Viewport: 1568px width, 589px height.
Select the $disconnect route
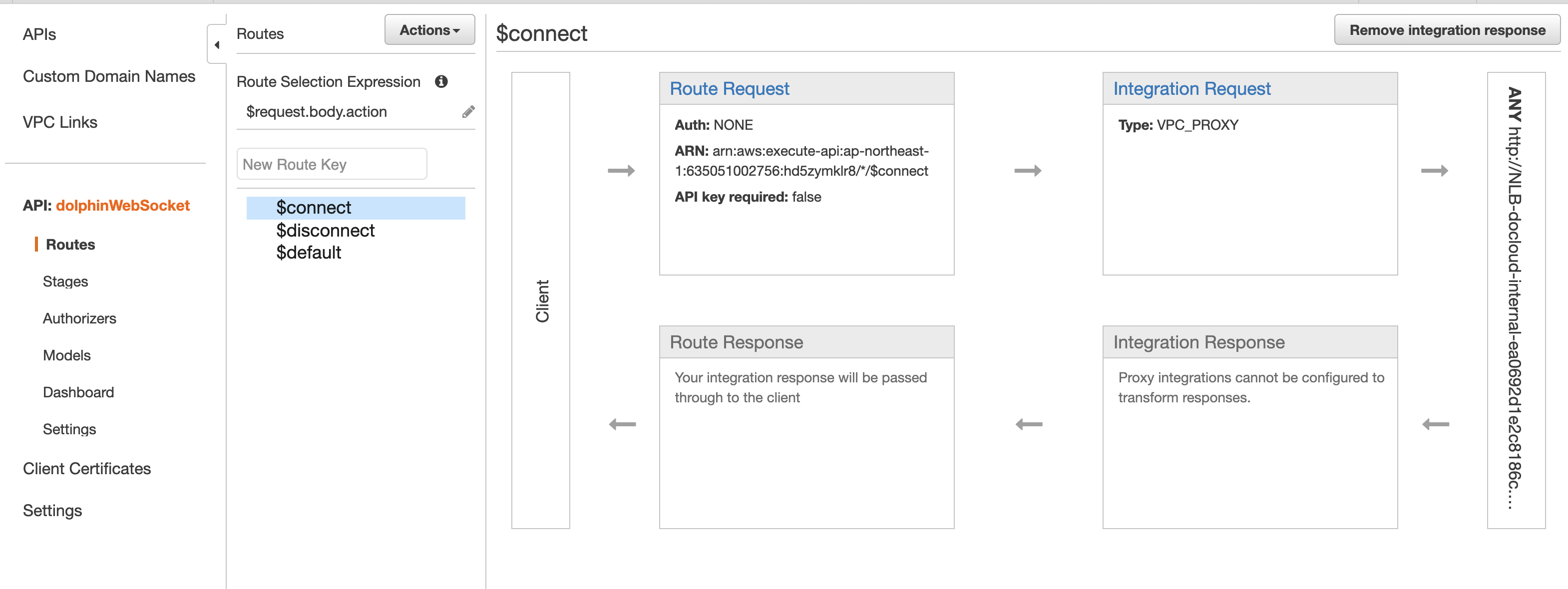(325, 231)
